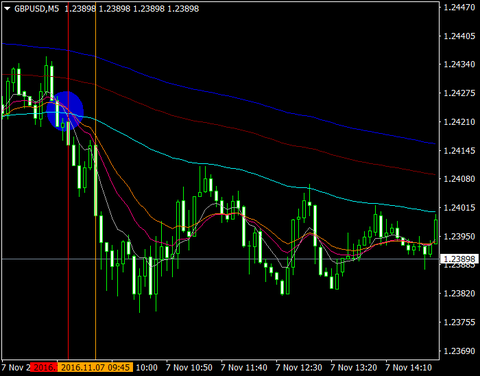Screen dimensions: 480x376
Task: Click the 7 Nov 10:50 time label
Action: click(x=189, y=367)
